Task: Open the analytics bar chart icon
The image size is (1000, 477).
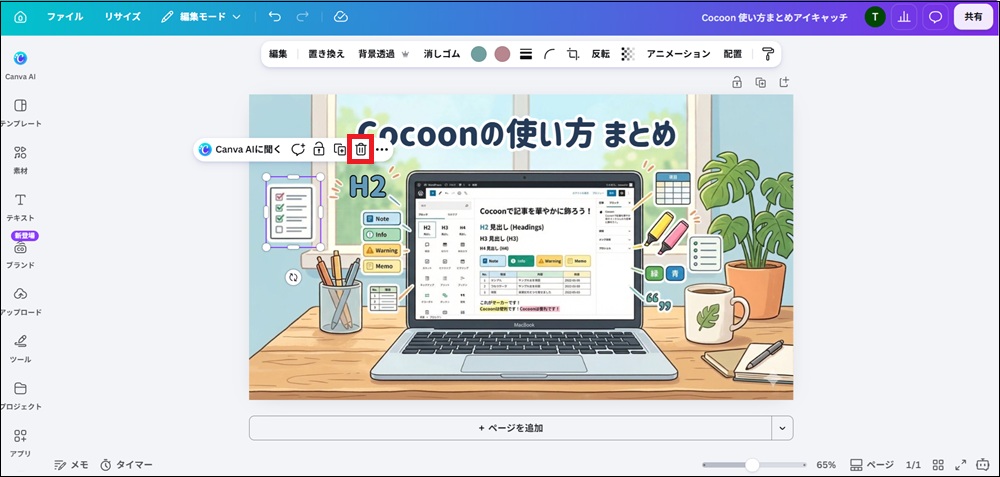Action: tap(904, 17)
